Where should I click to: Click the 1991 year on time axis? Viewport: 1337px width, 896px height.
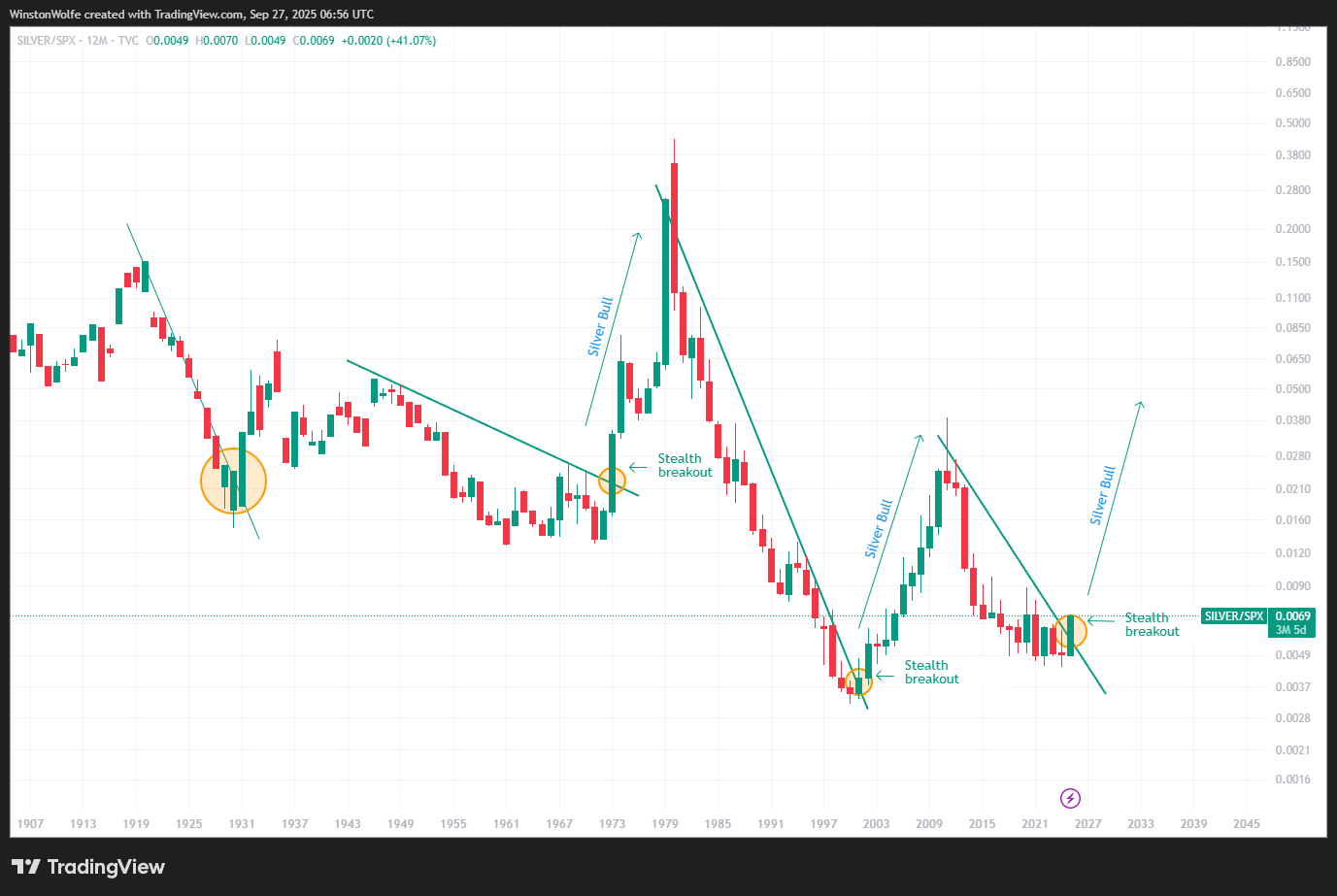coord(771,824)
